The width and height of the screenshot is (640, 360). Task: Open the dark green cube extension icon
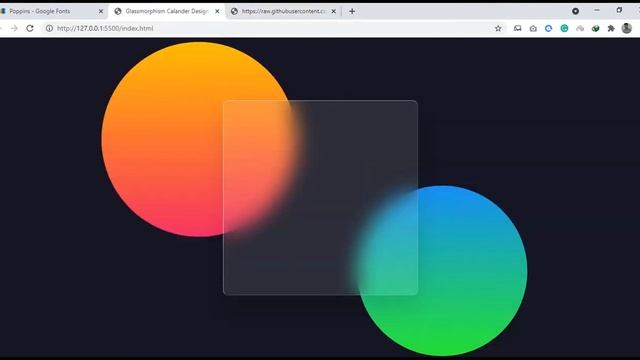click(596, 28)
